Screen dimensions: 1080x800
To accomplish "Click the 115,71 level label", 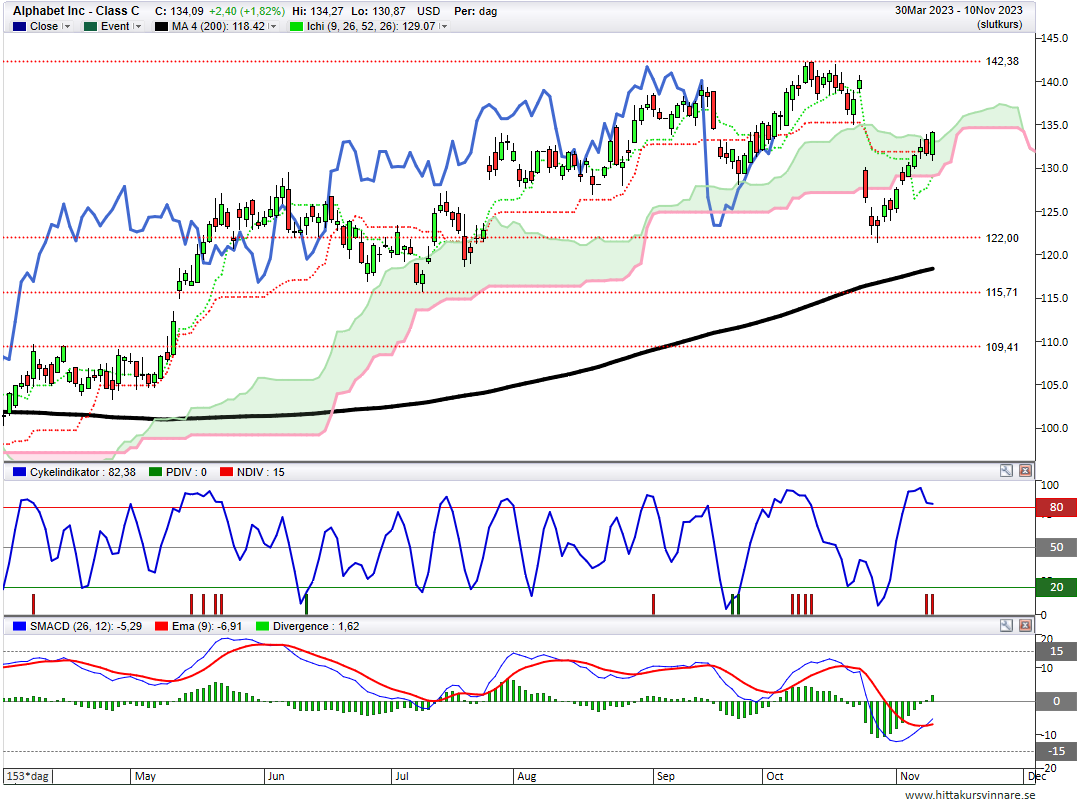I will (1001, 293).
